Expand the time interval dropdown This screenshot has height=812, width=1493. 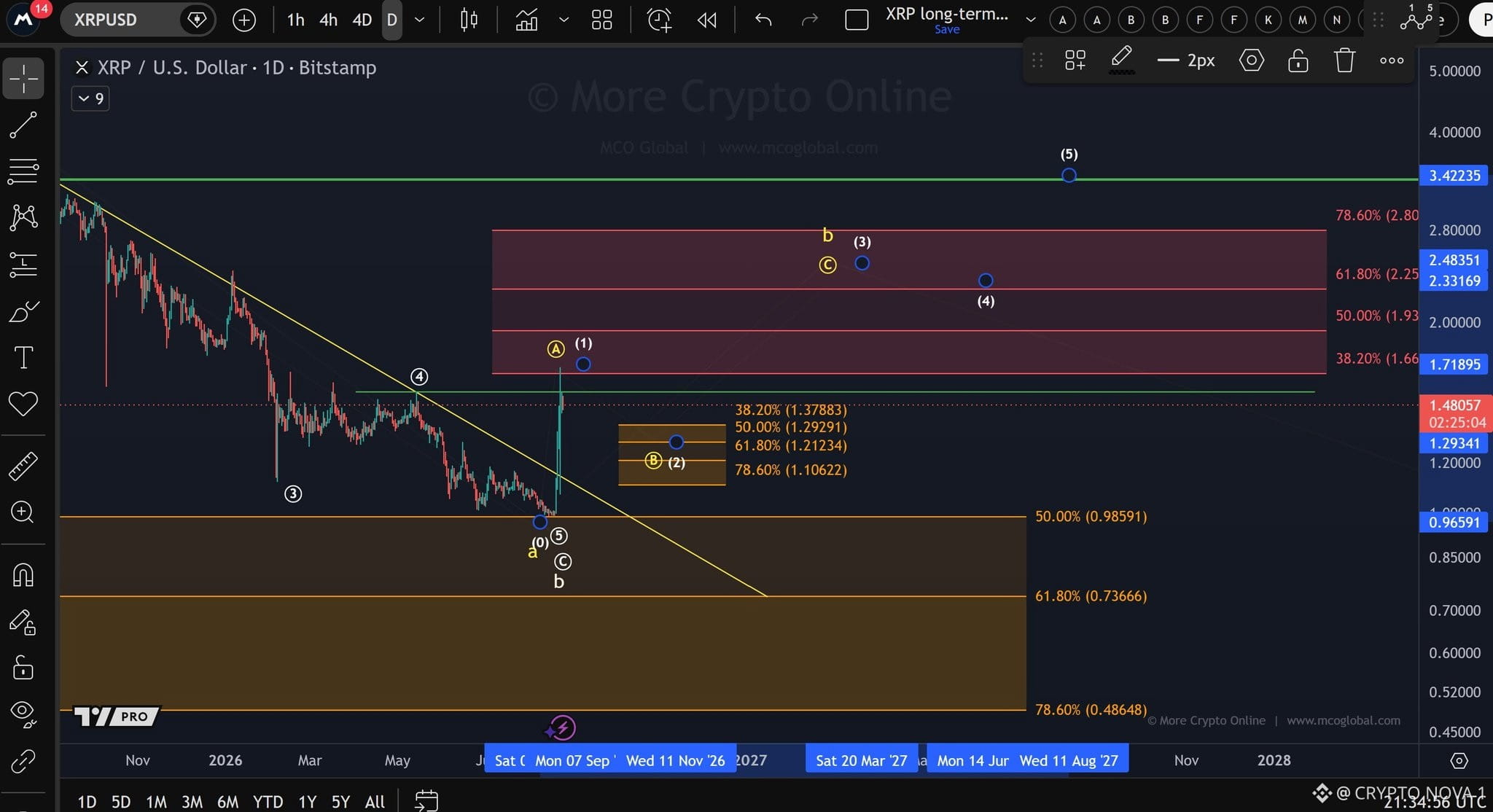point(420,20)
